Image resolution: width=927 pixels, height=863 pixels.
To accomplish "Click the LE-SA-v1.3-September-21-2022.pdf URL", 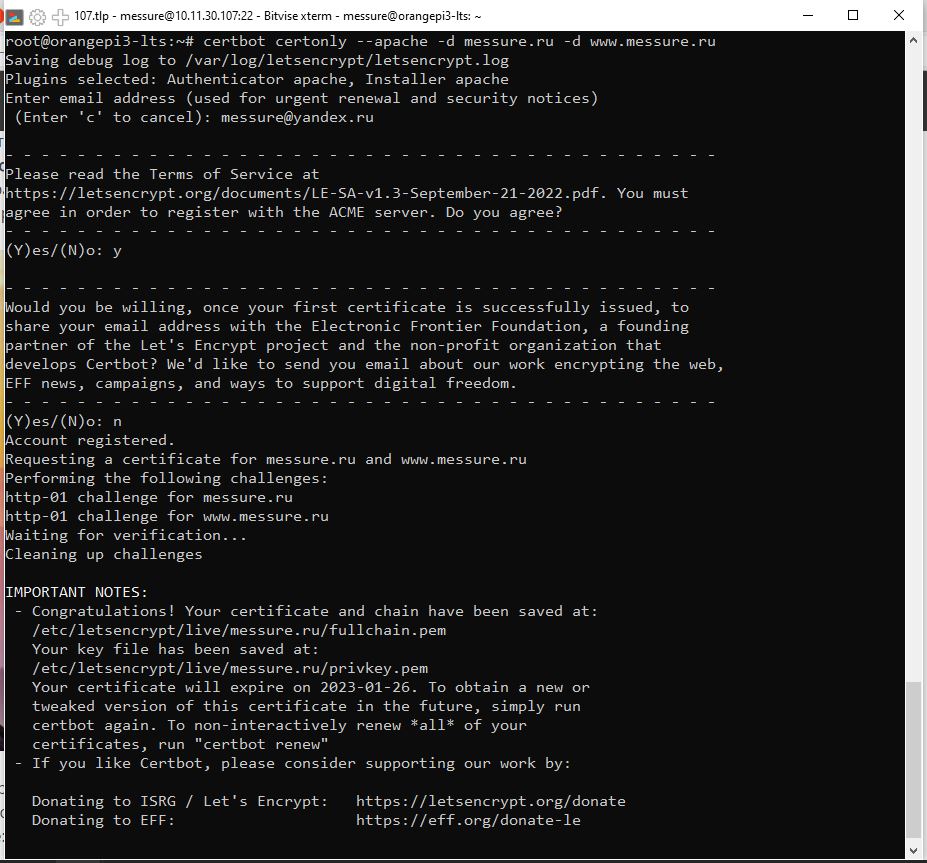I will click(305, 193).
